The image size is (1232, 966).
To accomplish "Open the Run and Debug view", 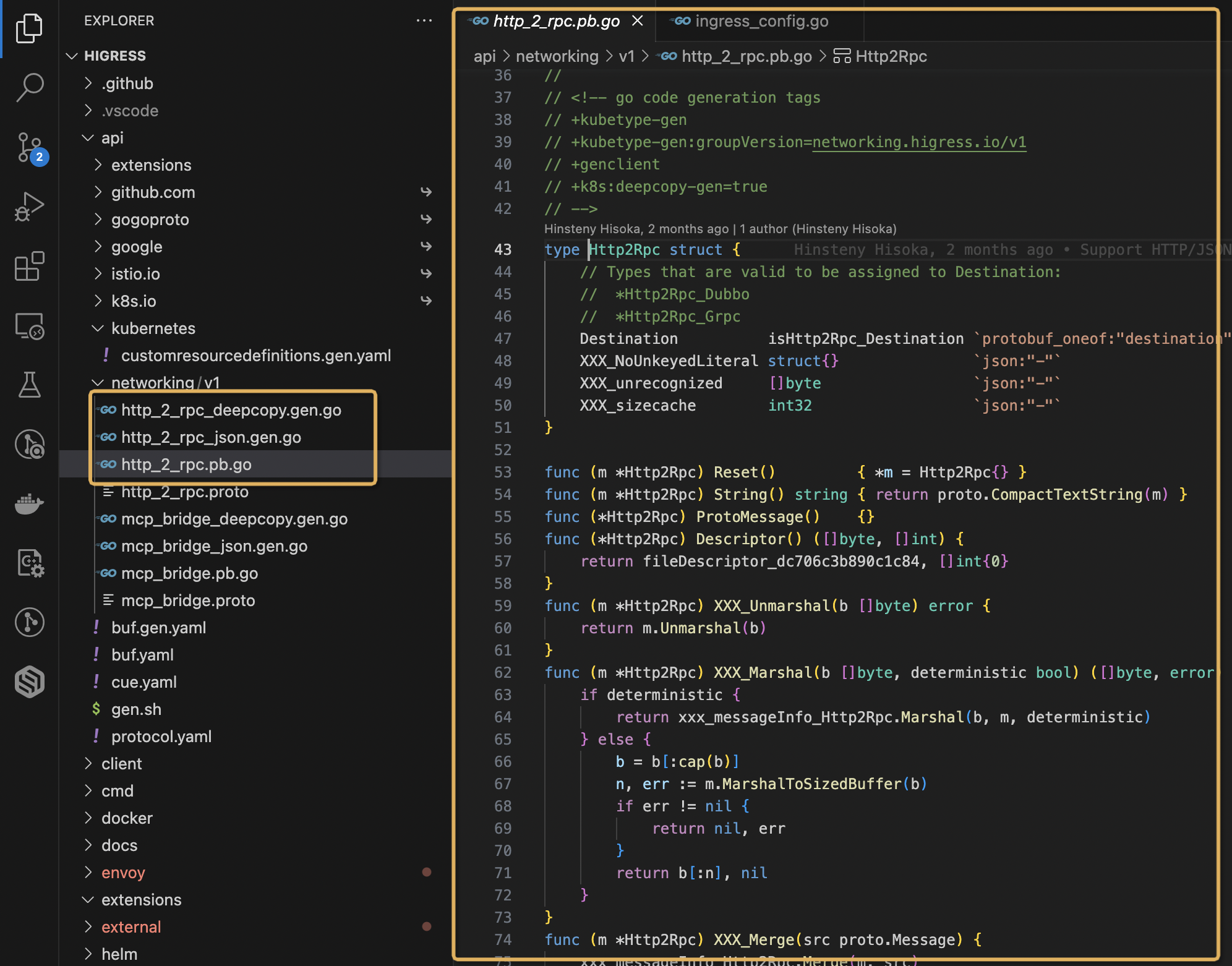I will click(x=29, y=207).
